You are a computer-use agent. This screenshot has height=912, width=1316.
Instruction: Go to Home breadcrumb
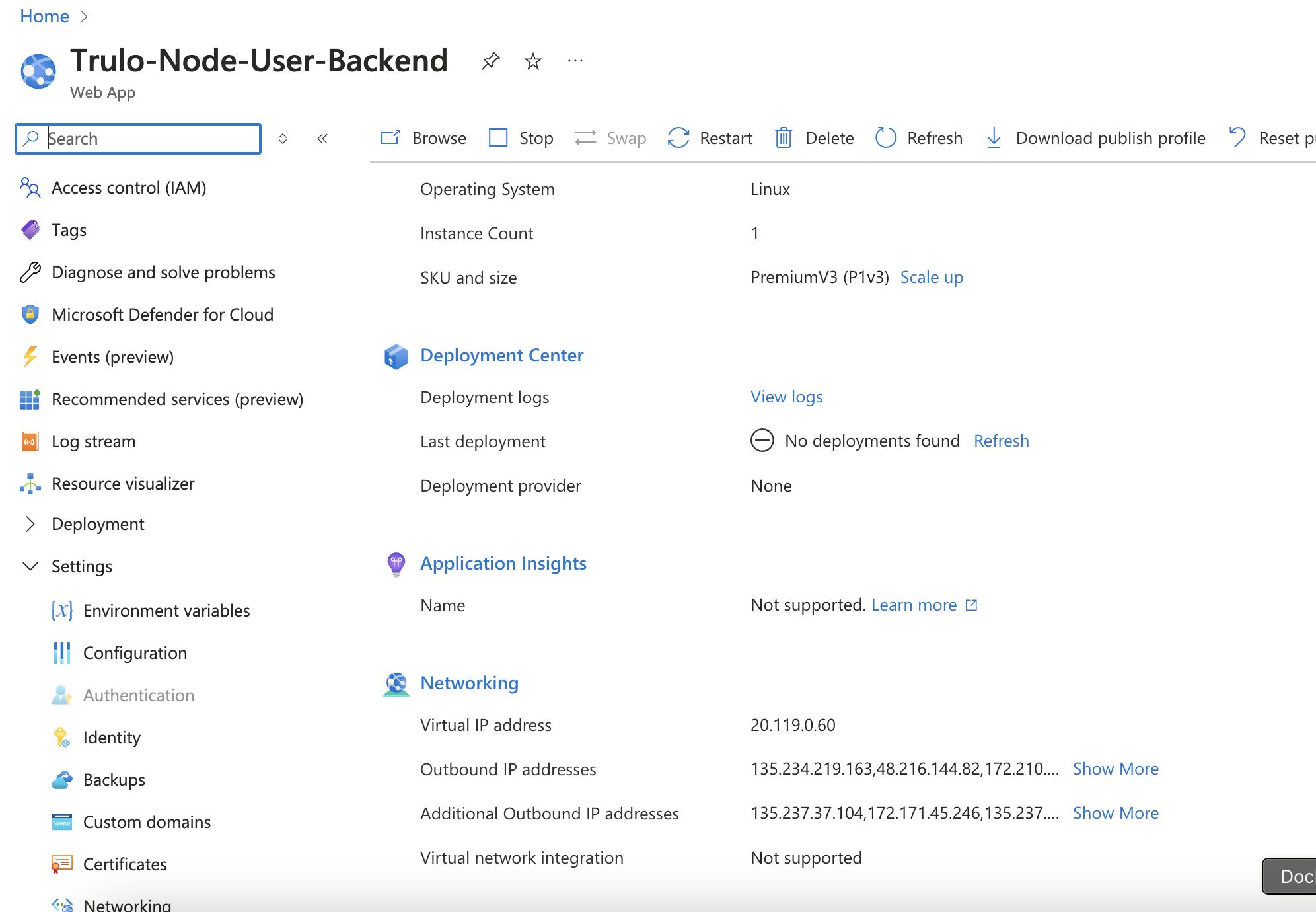(x=44, y=16)
